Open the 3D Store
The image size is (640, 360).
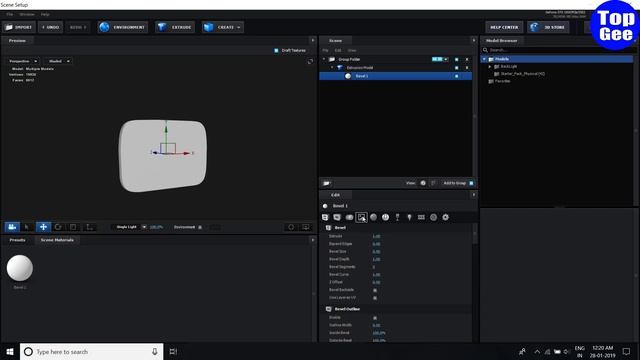coord(548,27)
